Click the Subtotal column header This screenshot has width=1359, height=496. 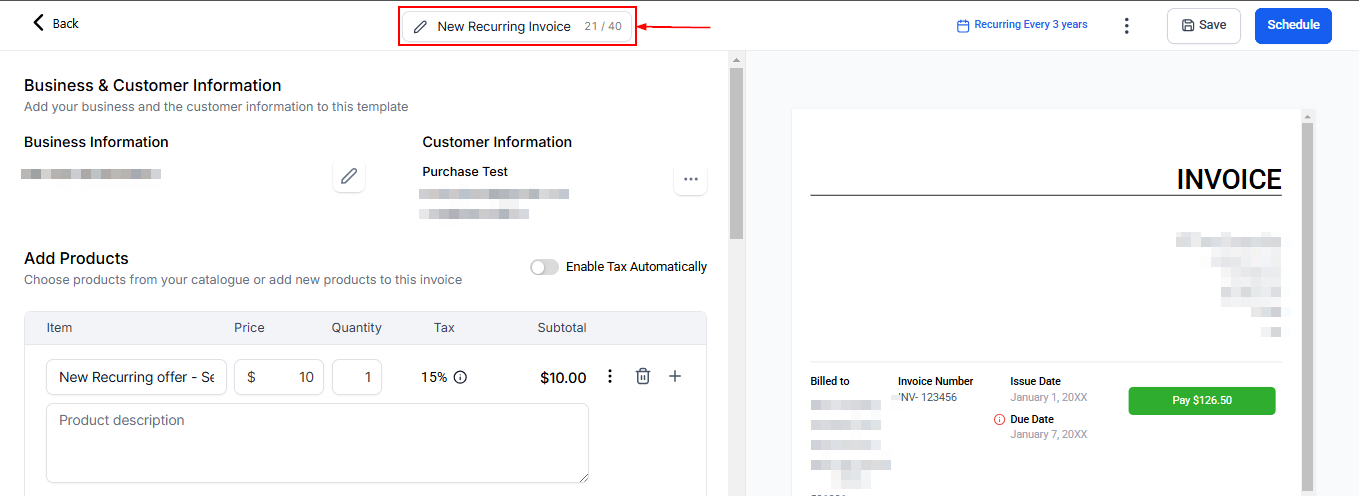click(x=562, y=328)
